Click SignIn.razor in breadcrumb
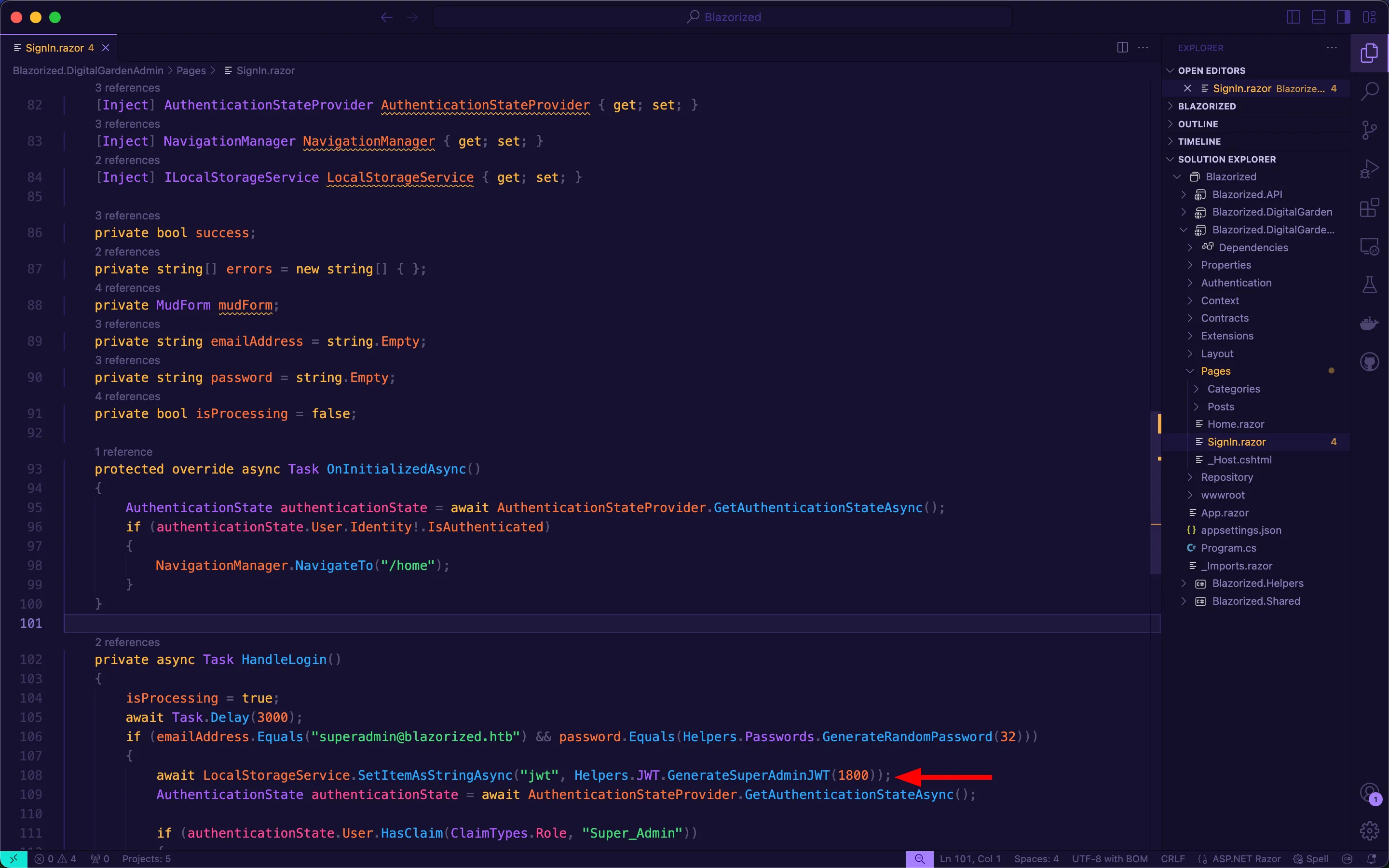Screen dimensions: 1389x868 (x=265, y=70)
